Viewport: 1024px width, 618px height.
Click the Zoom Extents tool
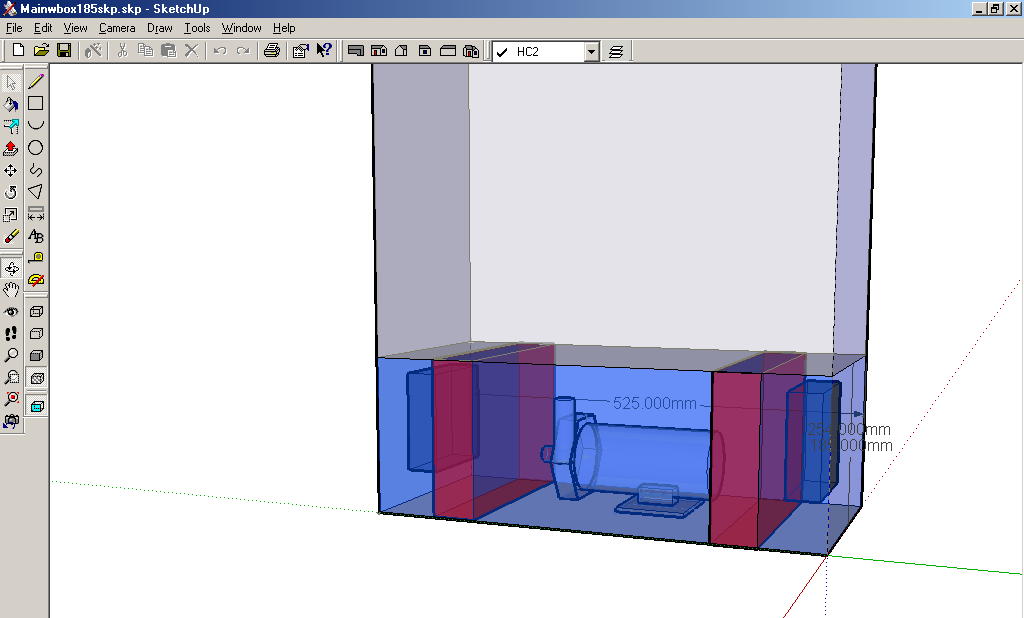[11, 399]
